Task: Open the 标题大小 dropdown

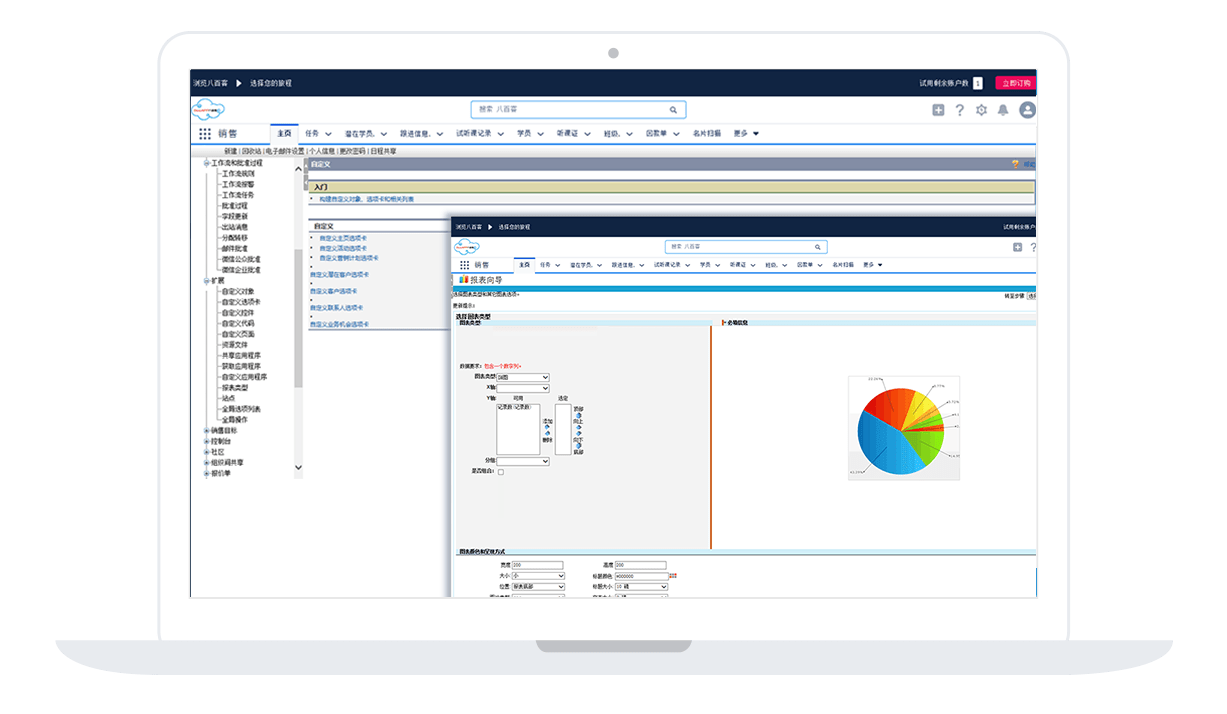Action: 642,586
